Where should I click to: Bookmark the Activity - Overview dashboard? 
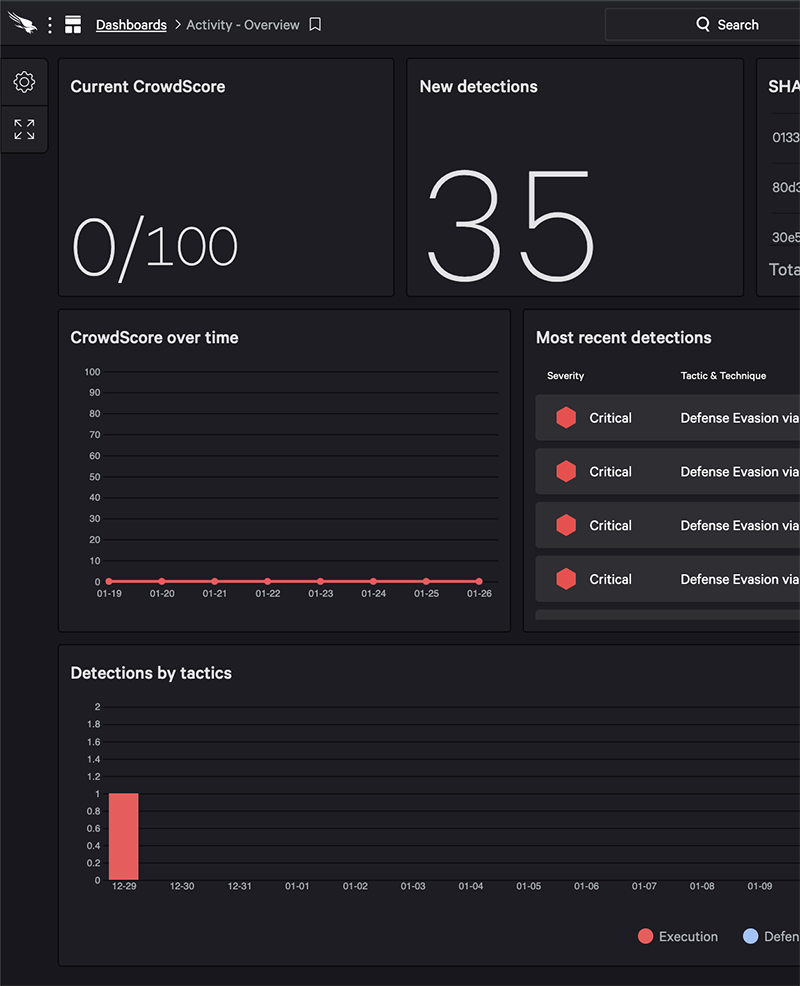coord(315,25)
